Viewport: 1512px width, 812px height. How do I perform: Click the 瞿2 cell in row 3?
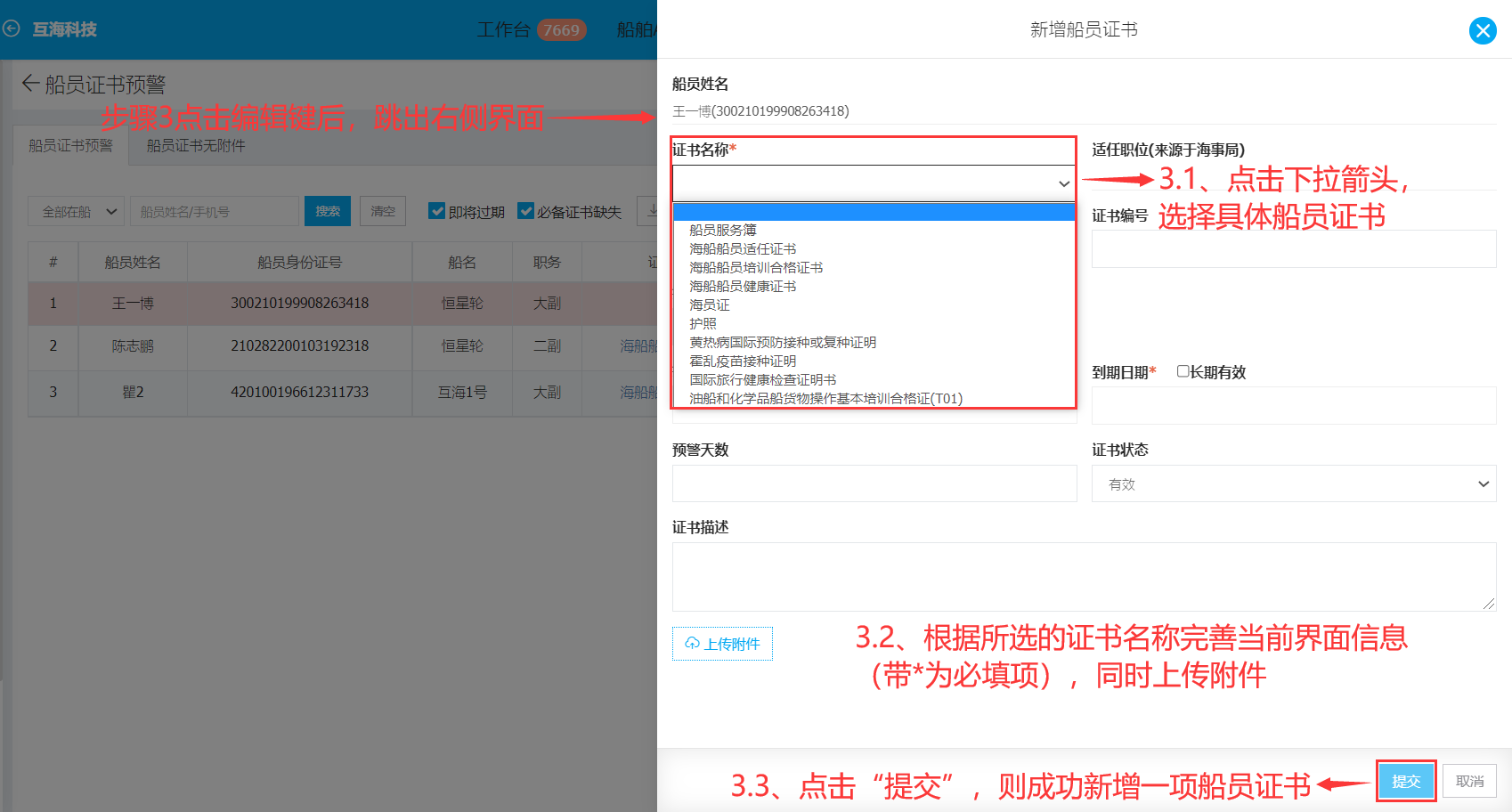133,393
